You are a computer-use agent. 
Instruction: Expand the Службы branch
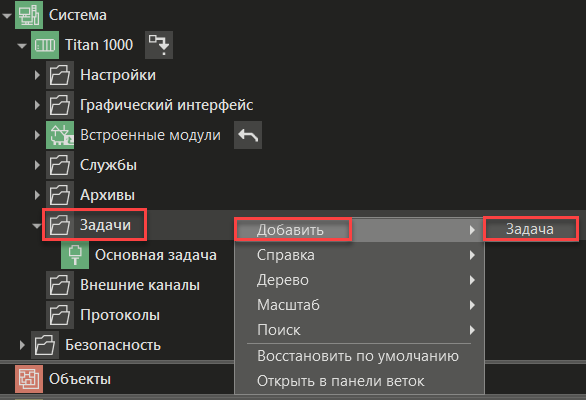tap(37, 165)
